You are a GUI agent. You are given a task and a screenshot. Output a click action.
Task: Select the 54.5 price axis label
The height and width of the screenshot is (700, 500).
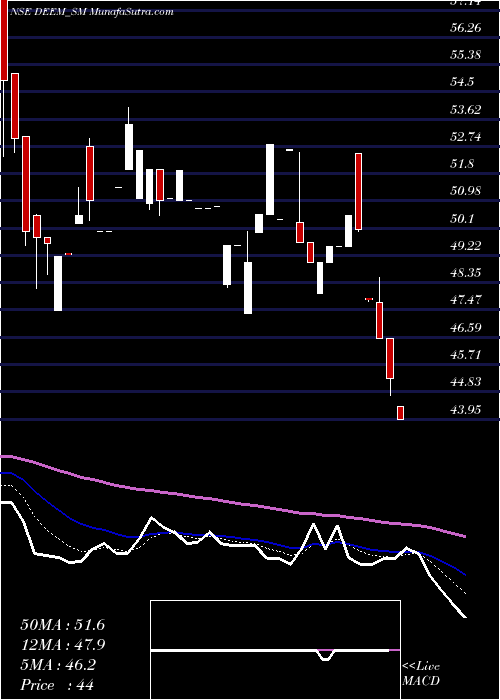click(462, 82)
